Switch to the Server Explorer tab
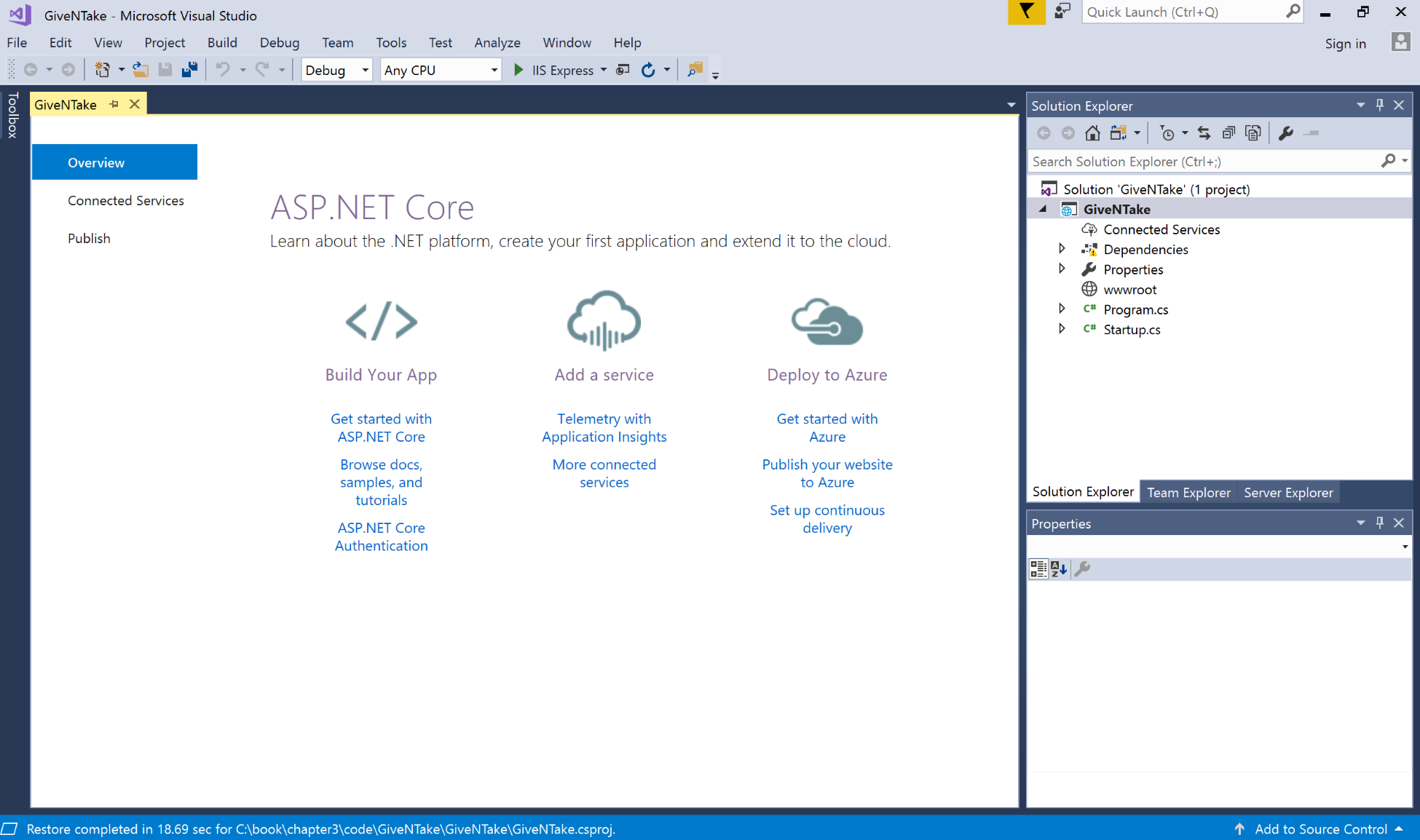This screenshot has width=1420, height=840. (1288, 492)
